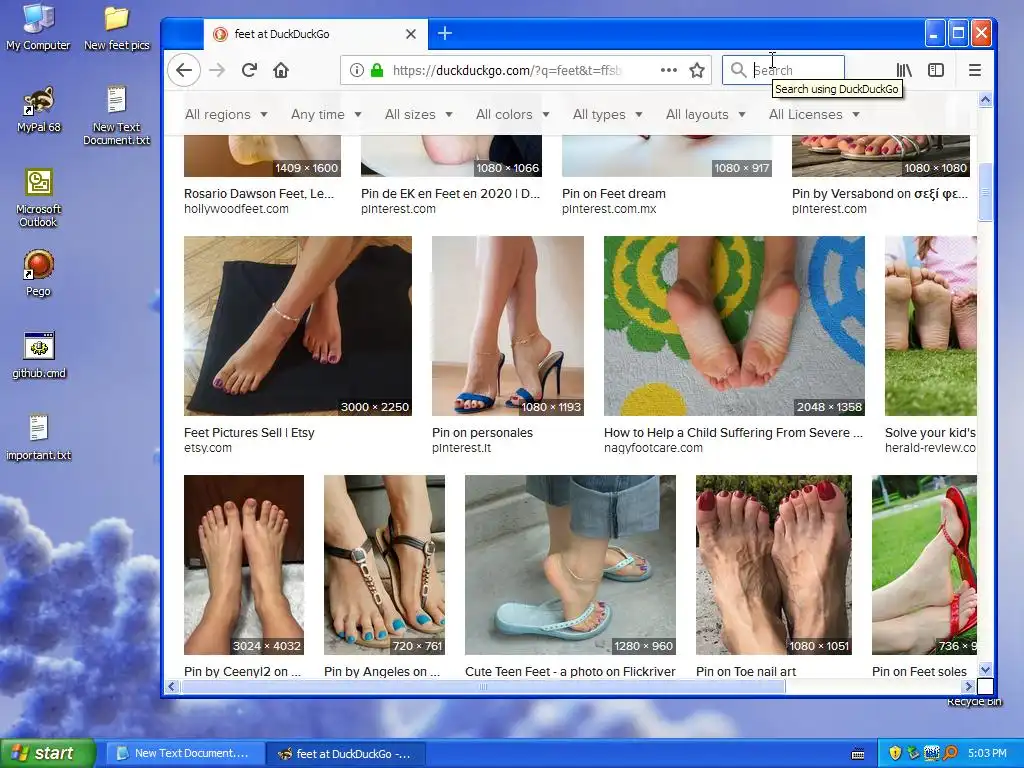1024x768 pixels.
Task: Click the green secure connection padlock
Action: pos(377,70)
